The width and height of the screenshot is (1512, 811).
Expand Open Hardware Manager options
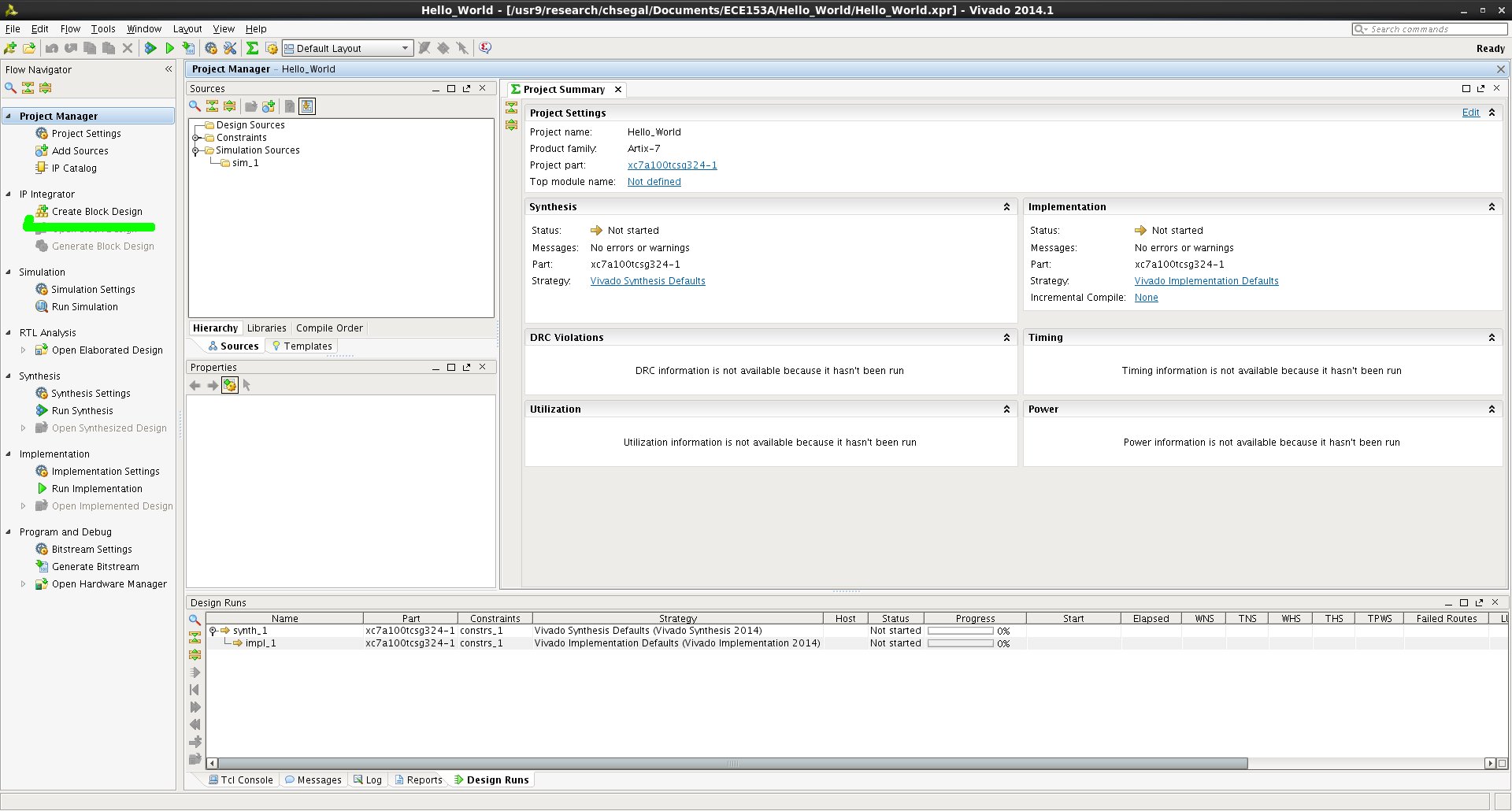(23, 584)
